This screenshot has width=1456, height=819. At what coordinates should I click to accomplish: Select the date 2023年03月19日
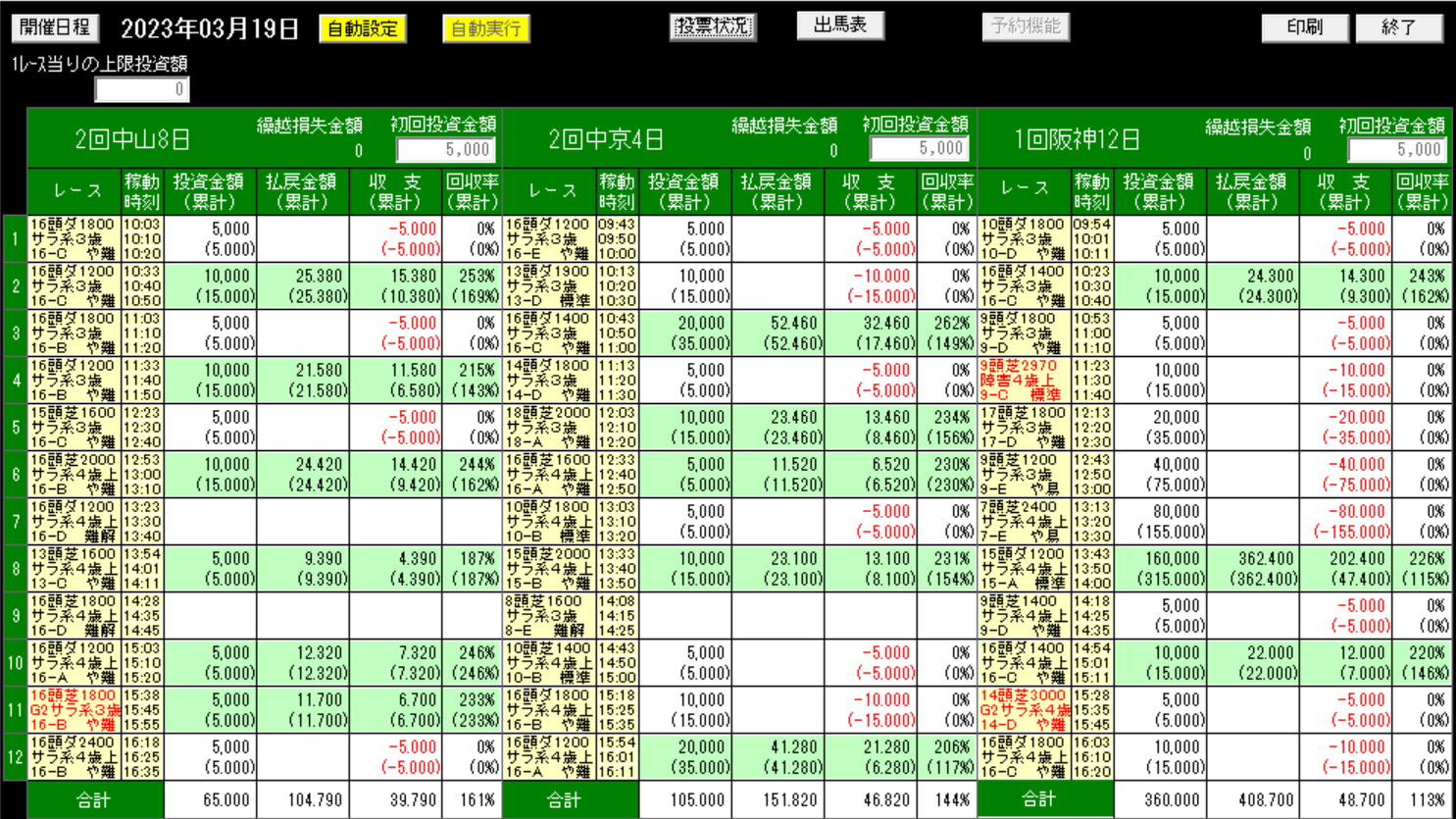click(x=210, y=28)
